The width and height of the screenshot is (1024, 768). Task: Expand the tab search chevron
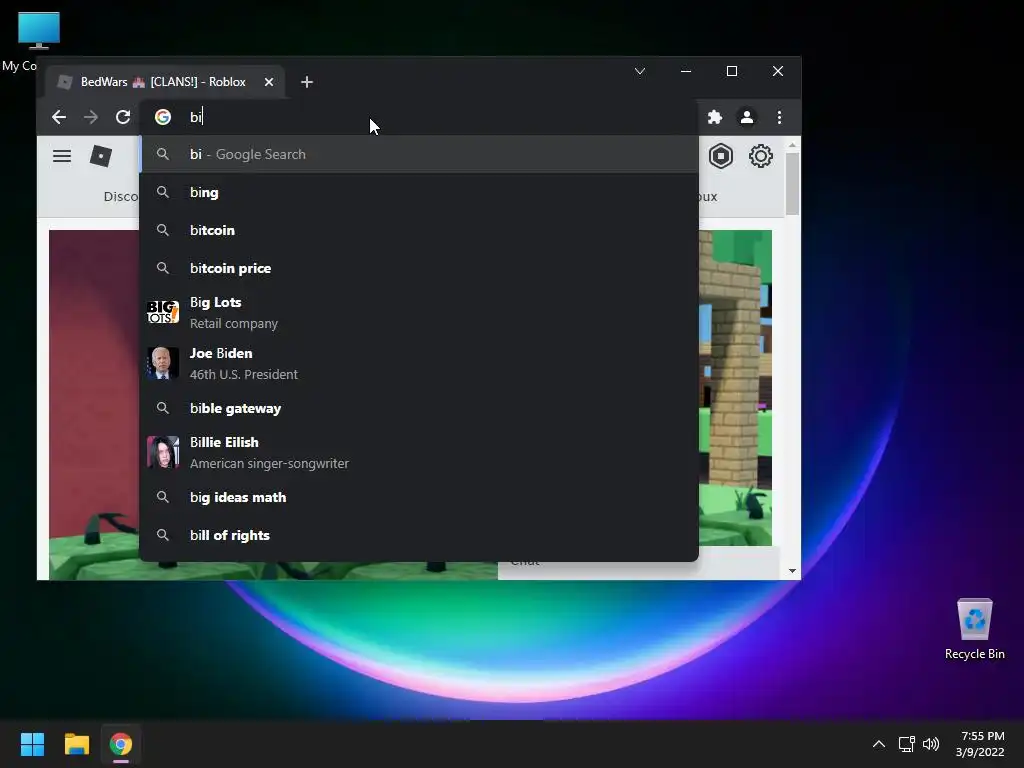click(x=640, y=71)
